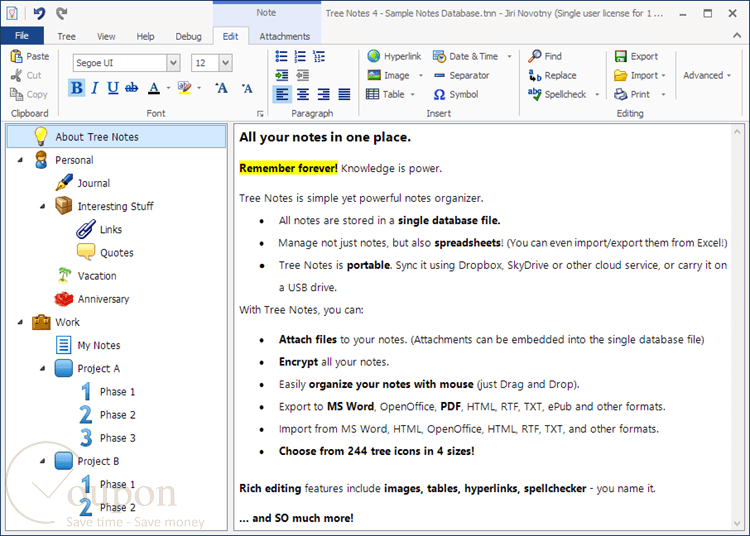Apply the multilevel list format
The width and height of the screenshot is (750, 536).
coord(319,56)
